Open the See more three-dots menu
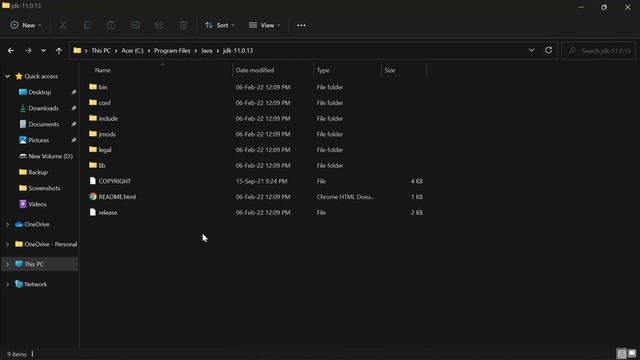The image size is (640, 360). pyautogui.click(x=301, y=25)
